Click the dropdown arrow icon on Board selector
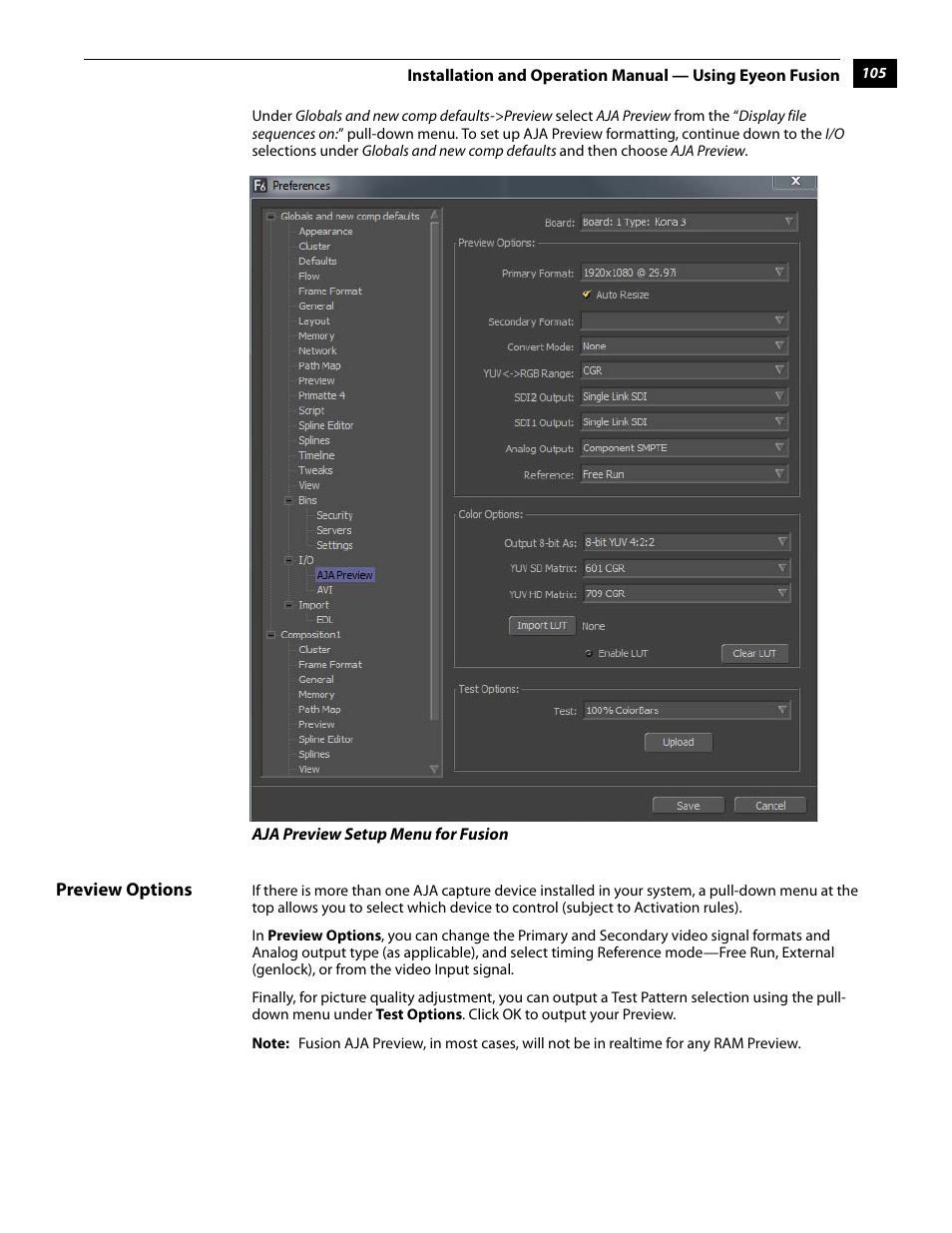952x1233 pixels. [789, 222]
